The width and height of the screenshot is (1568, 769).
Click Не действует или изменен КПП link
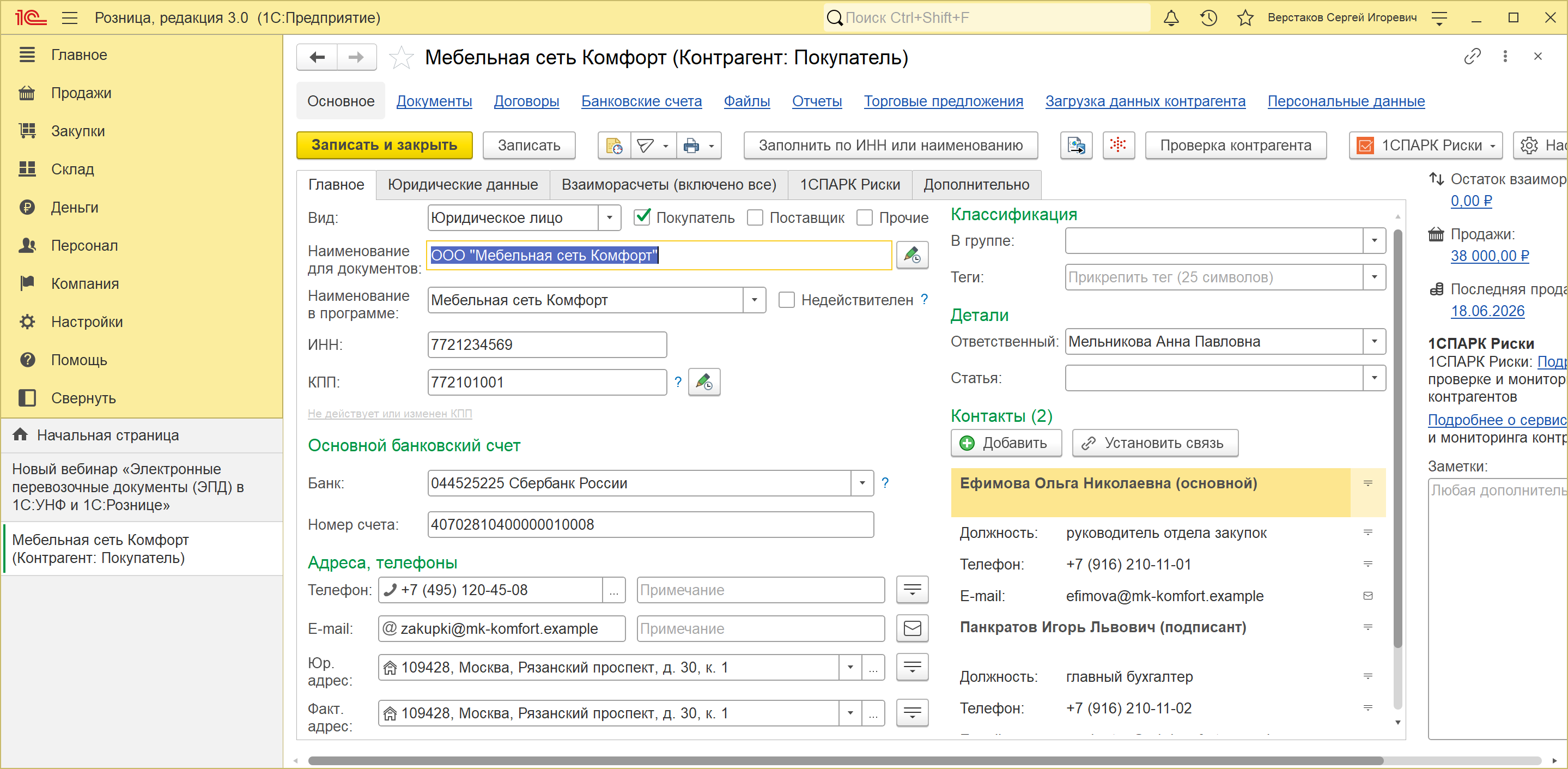390,414
